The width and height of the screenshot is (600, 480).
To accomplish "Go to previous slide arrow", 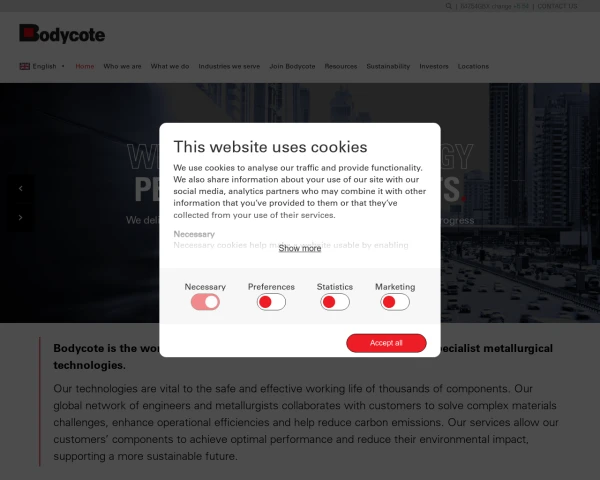I will tap(21, 188).
